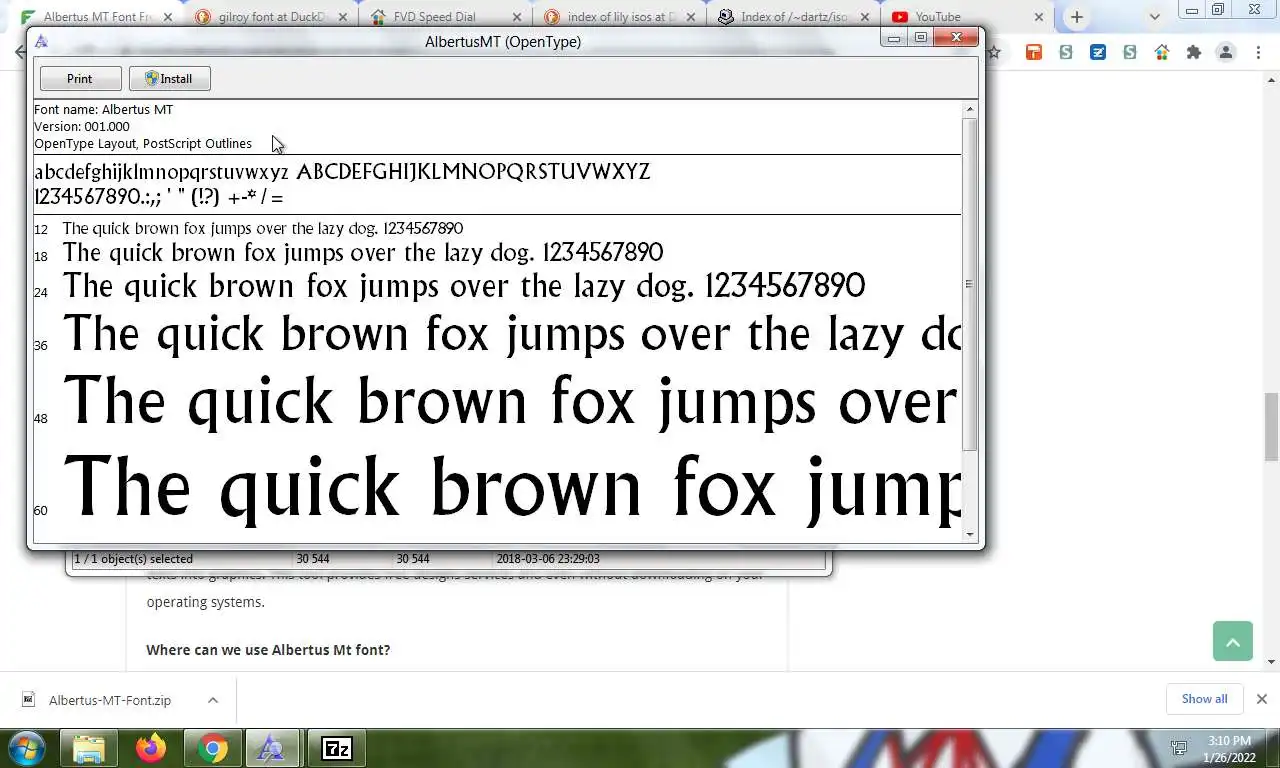Click '1 / 1 object(s) selected' in 7-Zip status
Screen dimensions: 1280x768
point(133,559)
